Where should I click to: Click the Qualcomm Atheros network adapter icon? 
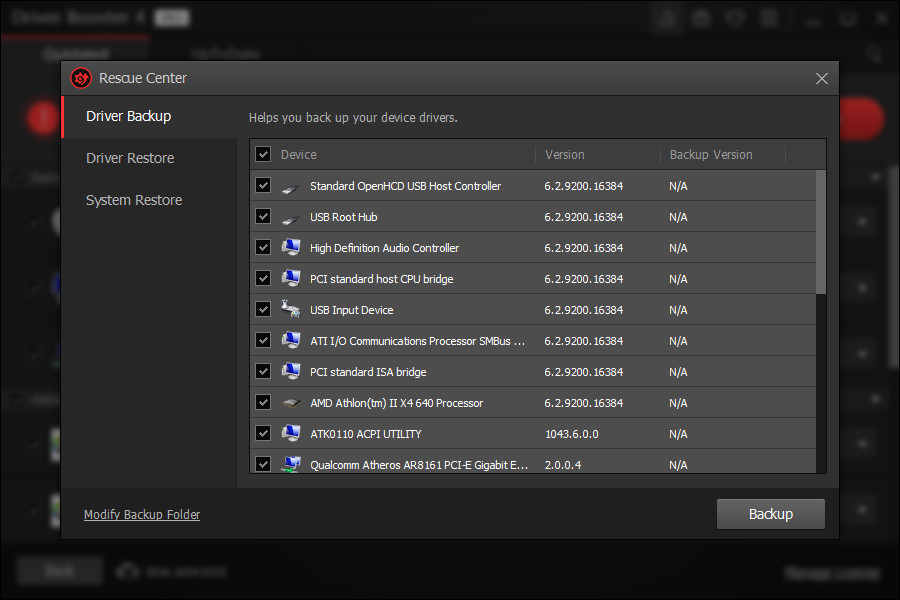[x=291, y=464]
